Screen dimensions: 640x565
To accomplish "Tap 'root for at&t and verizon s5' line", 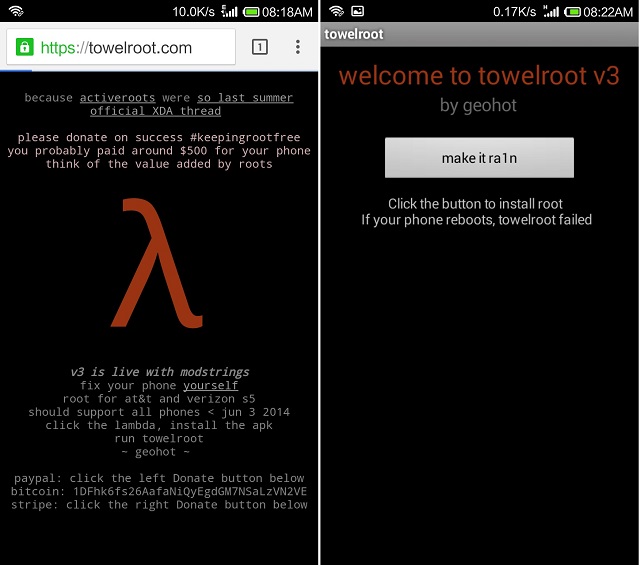I will point(159,398).
